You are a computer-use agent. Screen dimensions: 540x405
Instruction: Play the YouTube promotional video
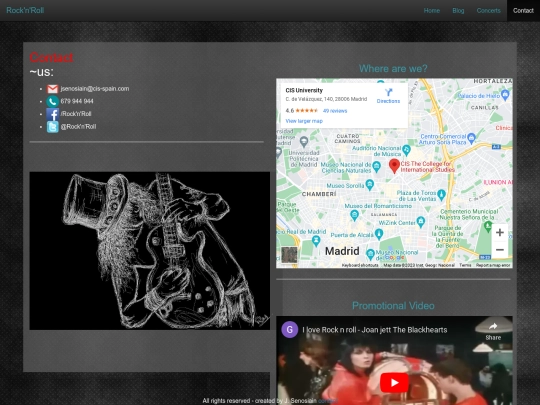(394, 382)
